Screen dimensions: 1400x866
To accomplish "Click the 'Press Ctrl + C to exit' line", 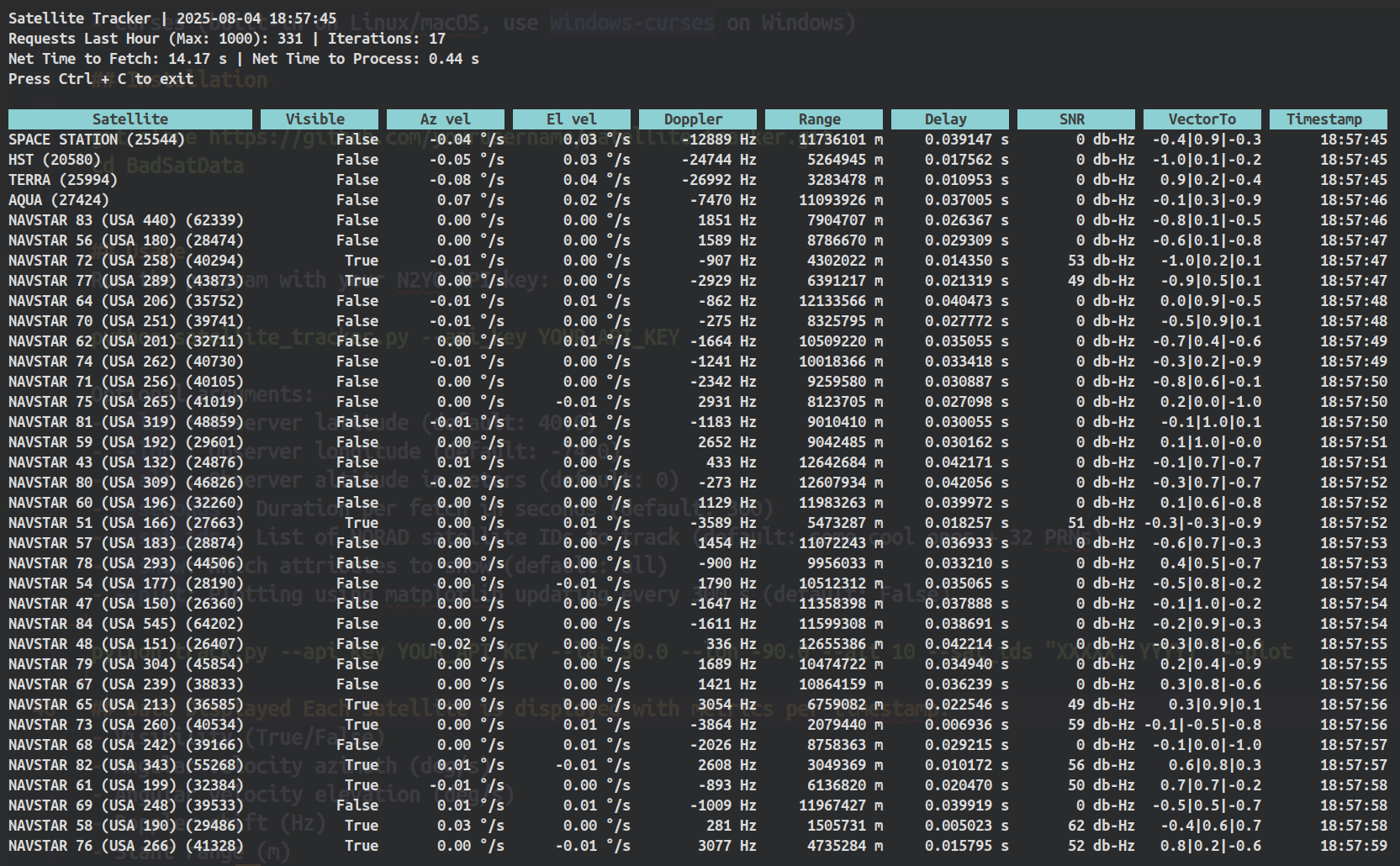I will coord(101,79).
